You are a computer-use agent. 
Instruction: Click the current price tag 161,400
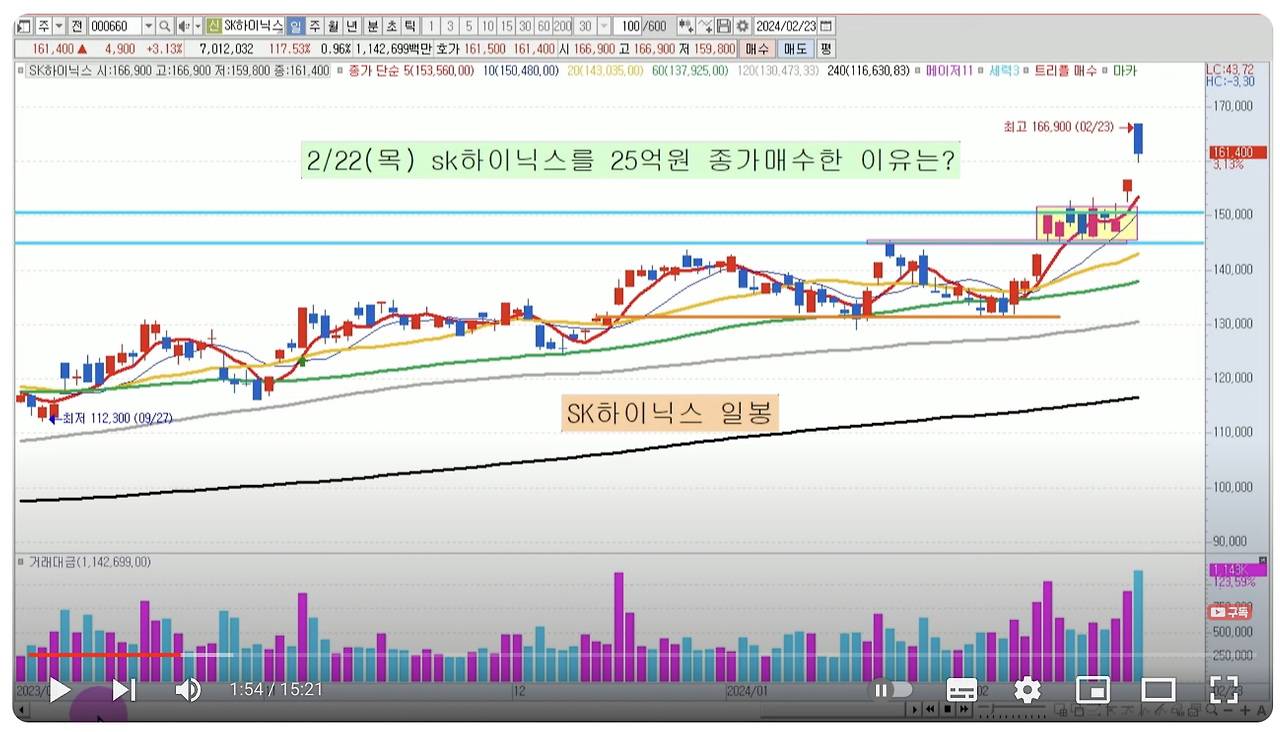(x=1238, y=153)
